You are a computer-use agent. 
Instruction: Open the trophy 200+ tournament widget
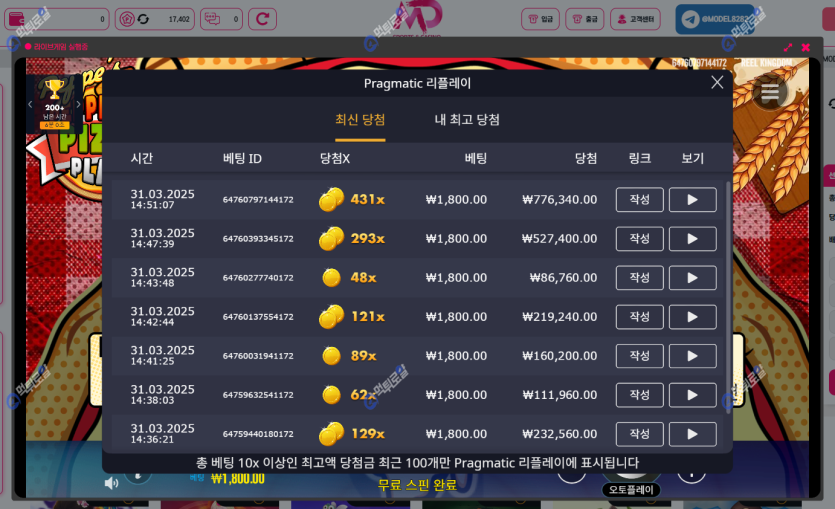54,104
